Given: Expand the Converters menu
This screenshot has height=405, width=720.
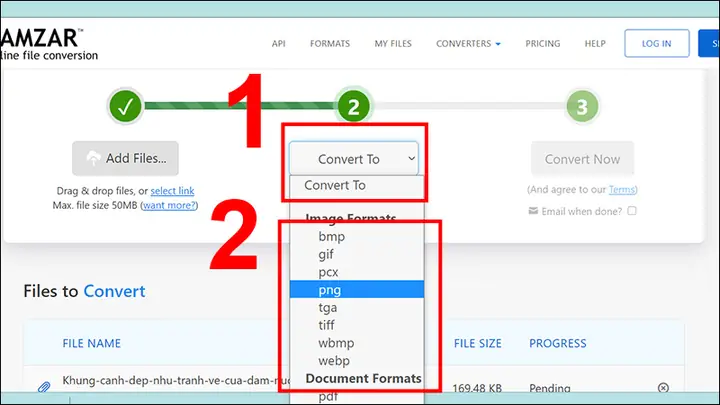Looking at the screenshot, I should click(468, 44).
